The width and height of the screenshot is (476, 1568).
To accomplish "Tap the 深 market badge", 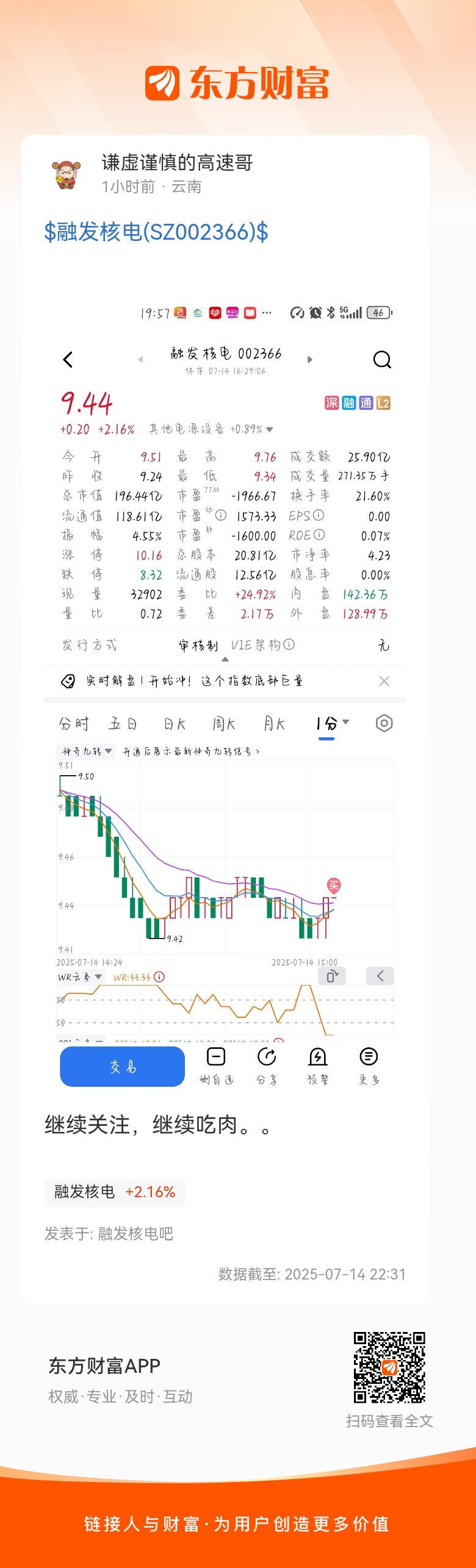I will coord(331,403).
